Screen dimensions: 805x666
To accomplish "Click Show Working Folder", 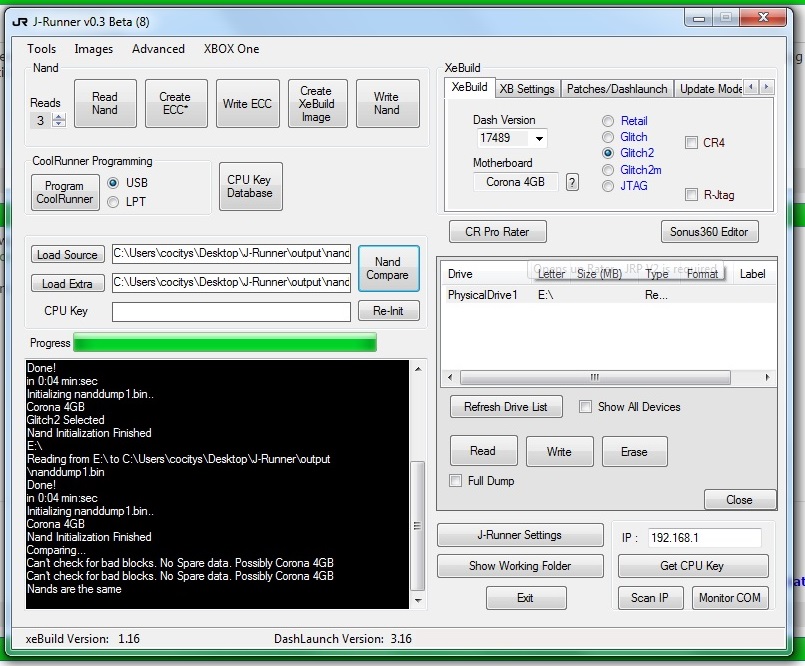I will (x=520, y=566).
